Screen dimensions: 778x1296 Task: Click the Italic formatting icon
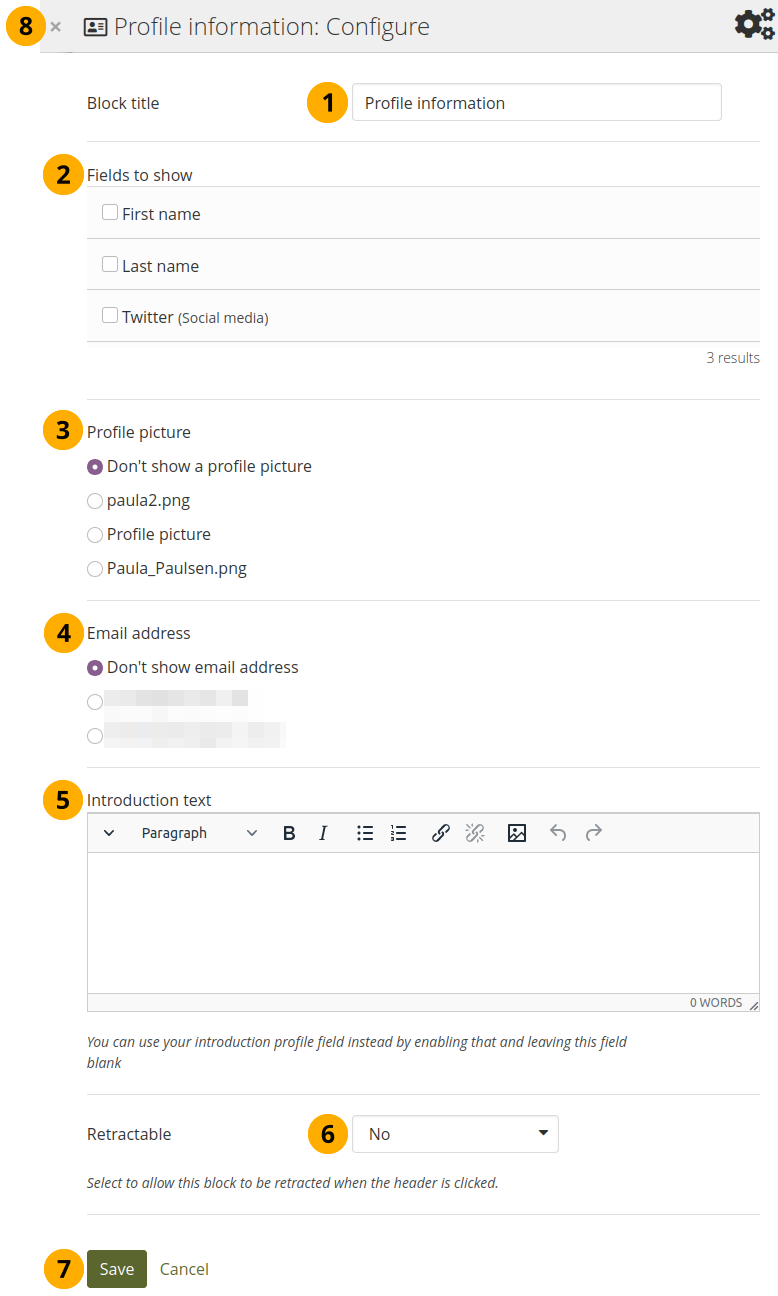[x=323, y=833]
